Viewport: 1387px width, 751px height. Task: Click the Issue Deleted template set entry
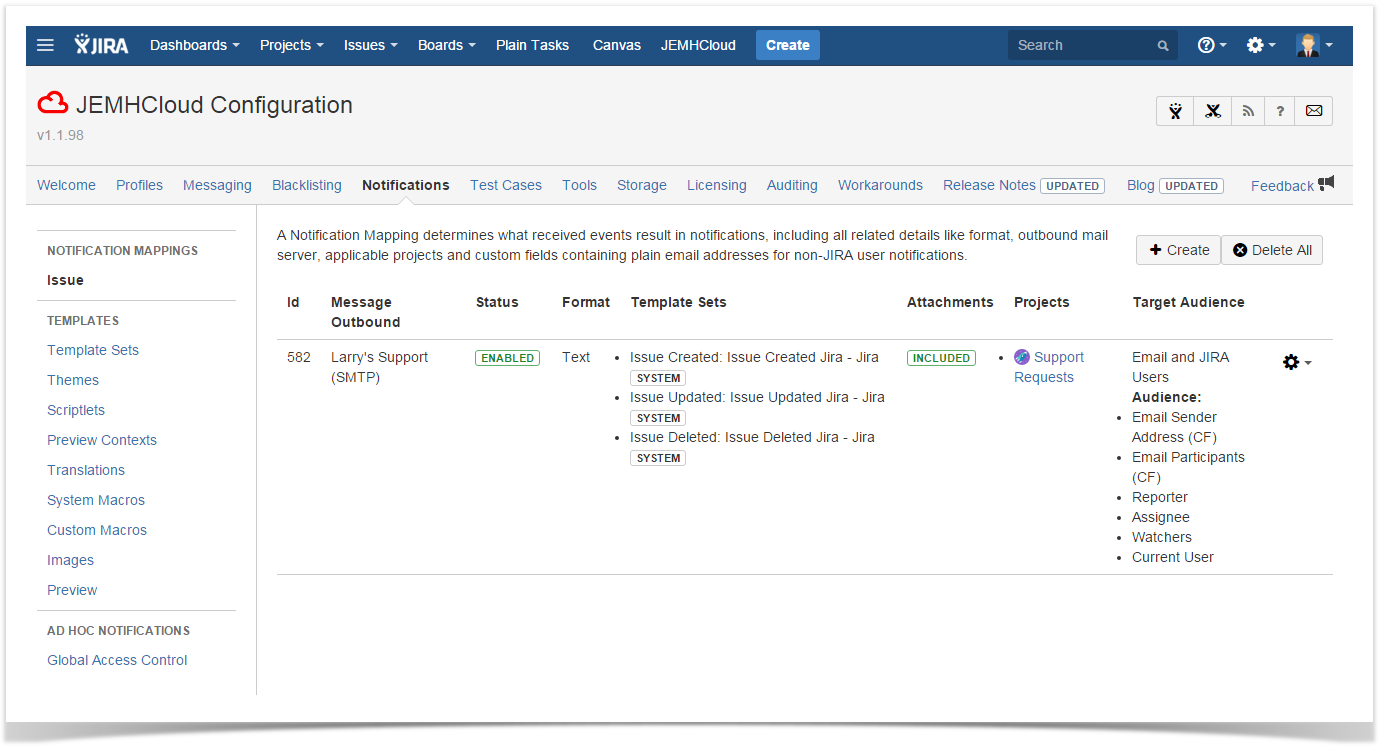pyautogui.click(x=752, y=437)
